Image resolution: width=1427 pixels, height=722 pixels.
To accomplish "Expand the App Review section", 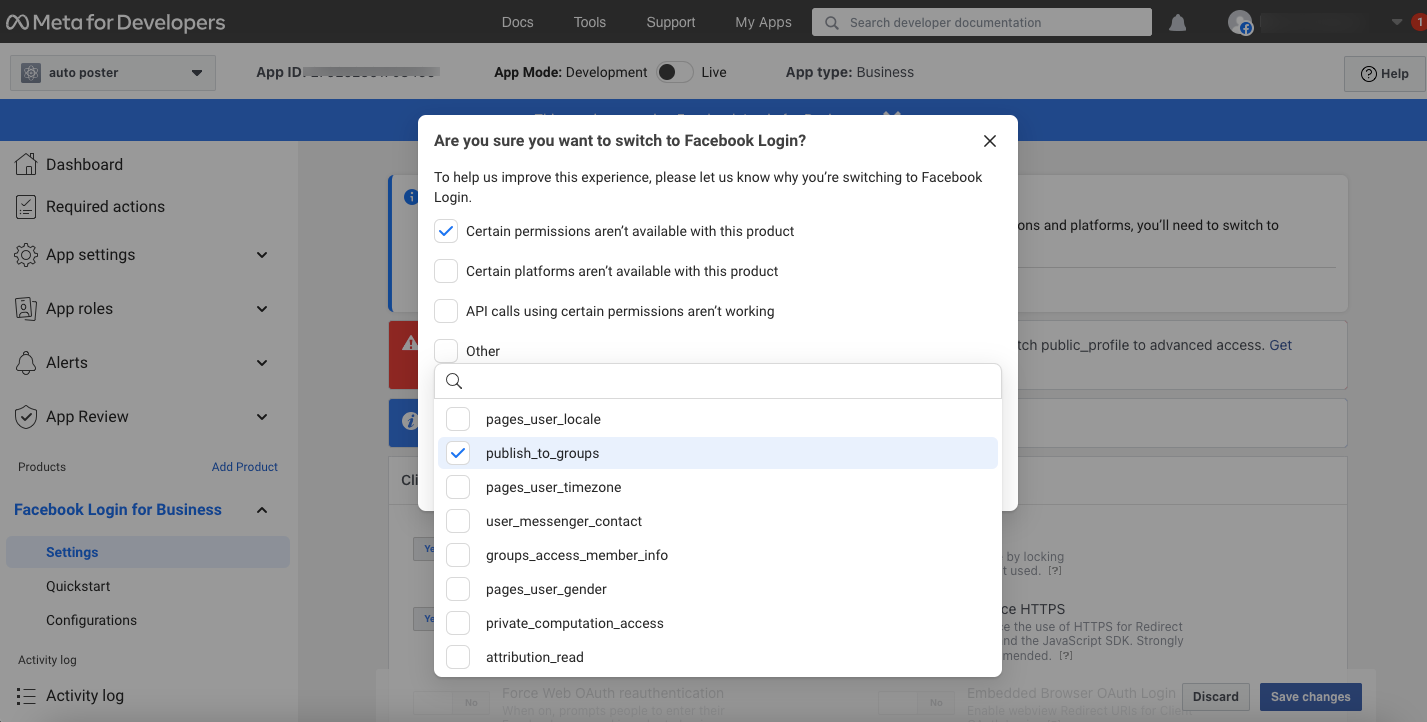I will [x=262, y=417].
